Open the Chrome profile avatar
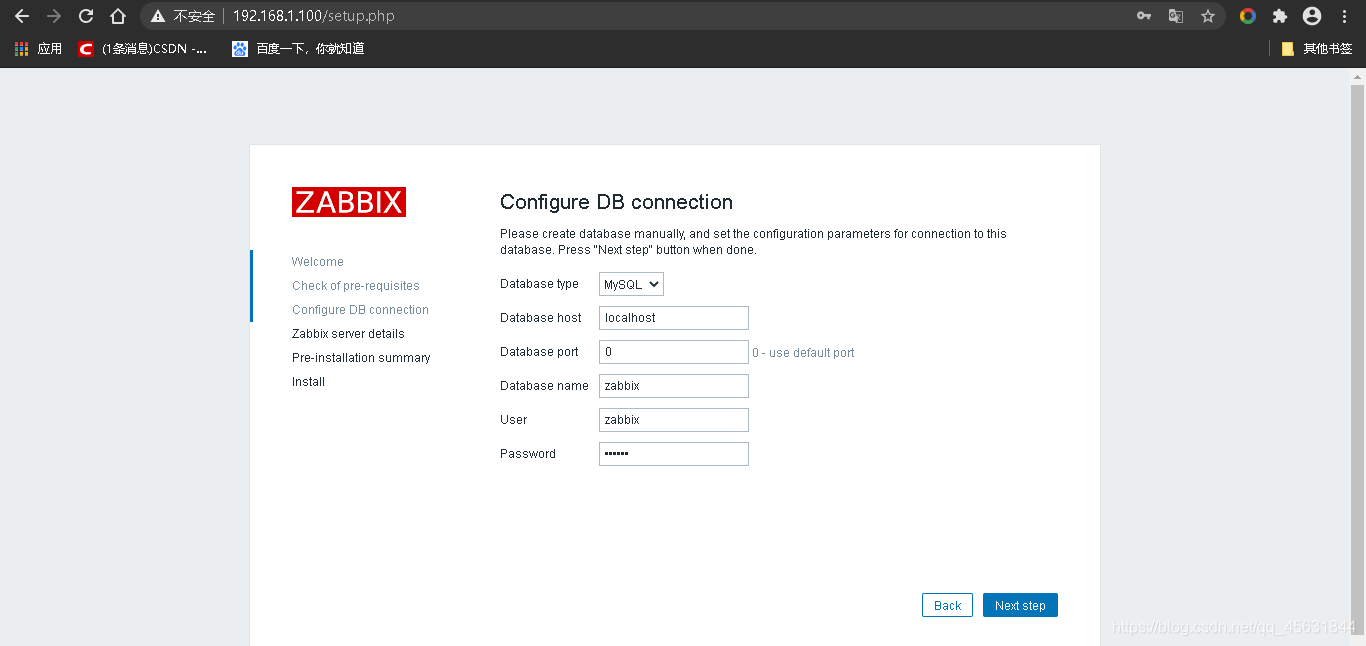The width and height of the screenshot is (1366, 646). (1312, 16)
